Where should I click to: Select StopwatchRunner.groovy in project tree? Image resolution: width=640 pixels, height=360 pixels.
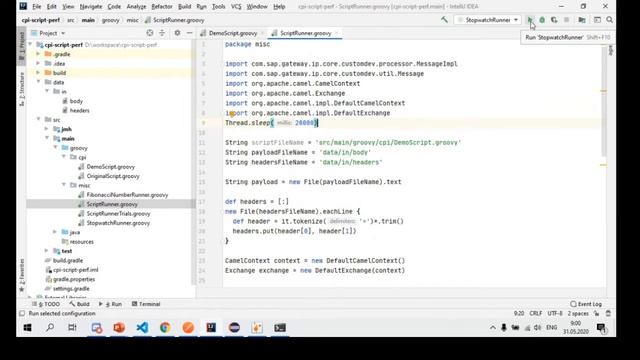pyautogui.click(x=118, y=223)
